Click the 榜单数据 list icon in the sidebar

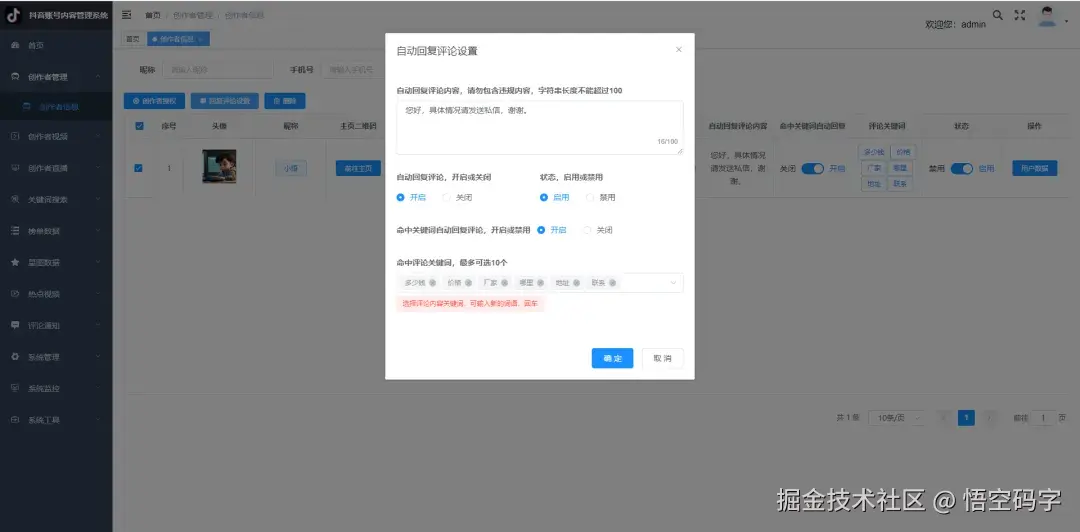pyautogui.click(x=15, y=231)
